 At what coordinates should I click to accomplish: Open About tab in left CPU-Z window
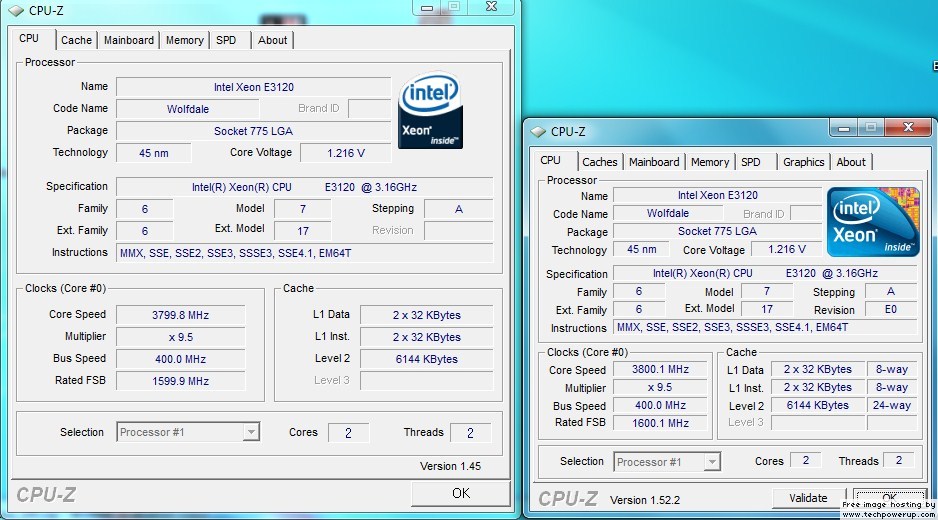(x=272, y=40)
